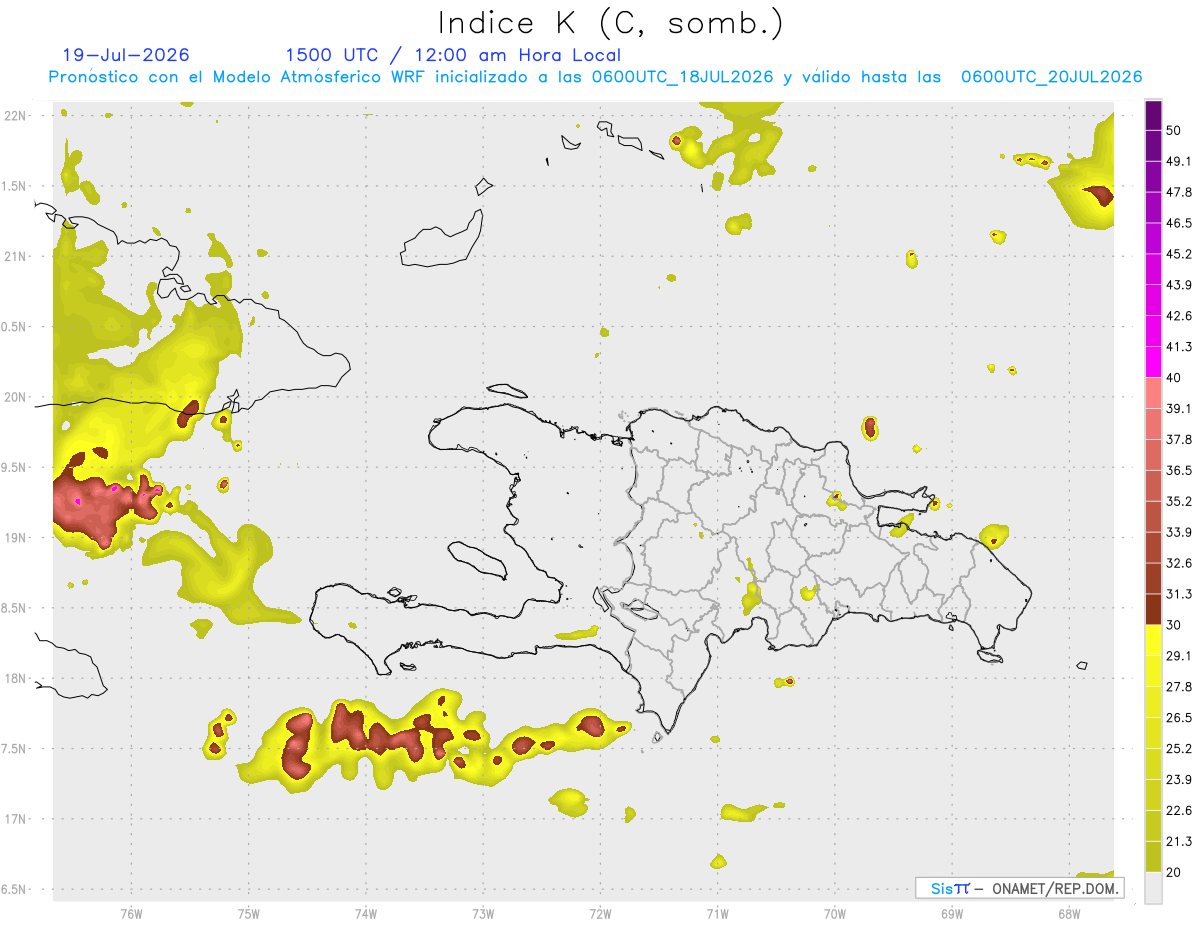The image size is (1200, 927).
Task: Click the colorbar value "41.3"
Action: coord(1179,347)
